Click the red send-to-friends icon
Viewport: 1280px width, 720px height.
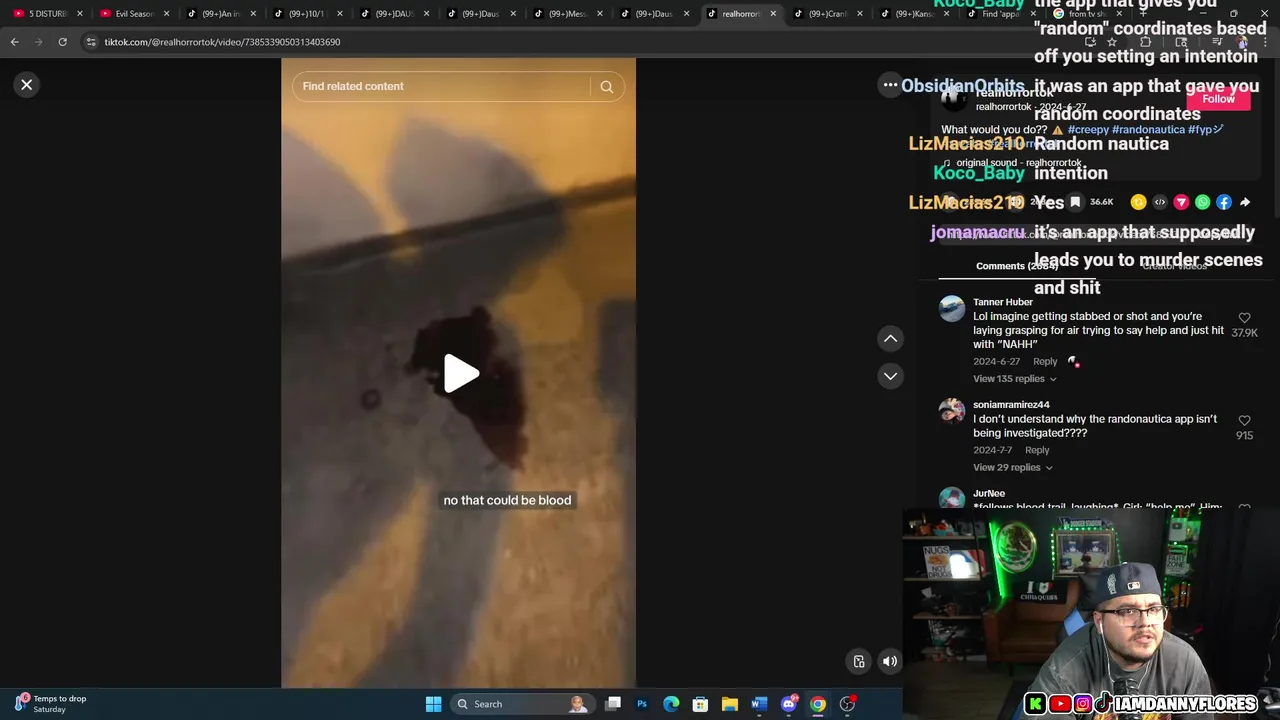[x=1181, y=202]
